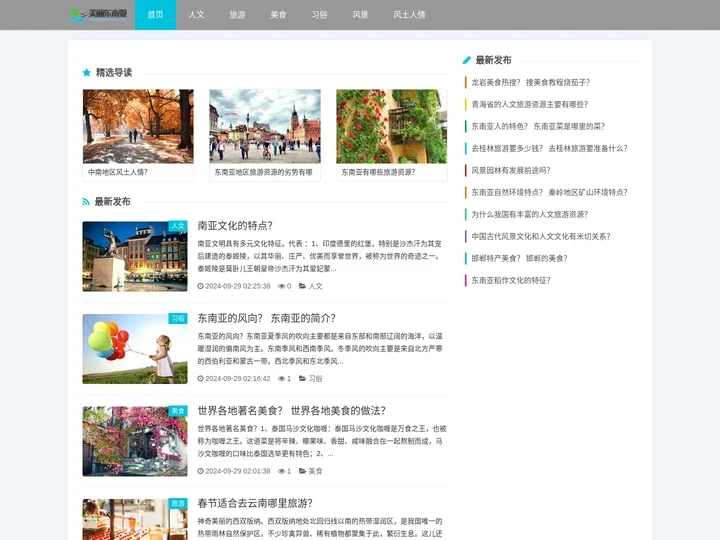720x540 pixels.
Task: Open sidebar link 青海省的人文旅游资源主要有哪些?
Action: click(x=530, y=105)
